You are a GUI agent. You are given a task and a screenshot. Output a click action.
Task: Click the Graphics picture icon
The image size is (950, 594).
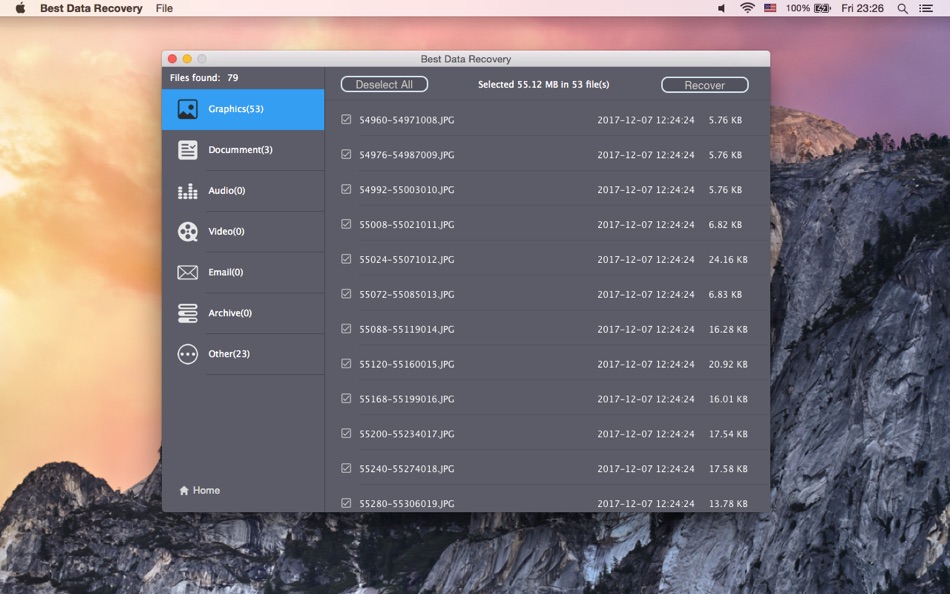(187, 109)
